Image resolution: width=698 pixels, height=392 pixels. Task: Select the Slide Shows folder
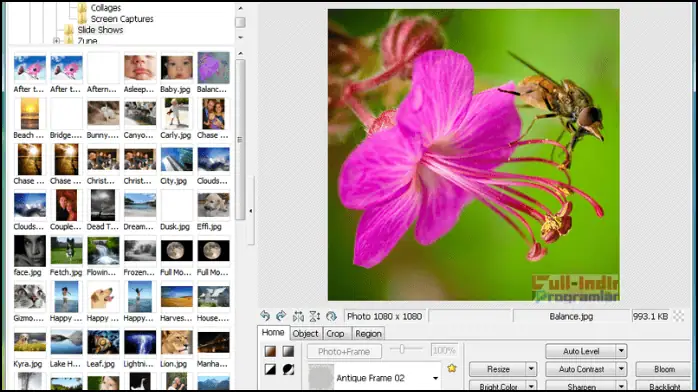(x=100, y=30)
